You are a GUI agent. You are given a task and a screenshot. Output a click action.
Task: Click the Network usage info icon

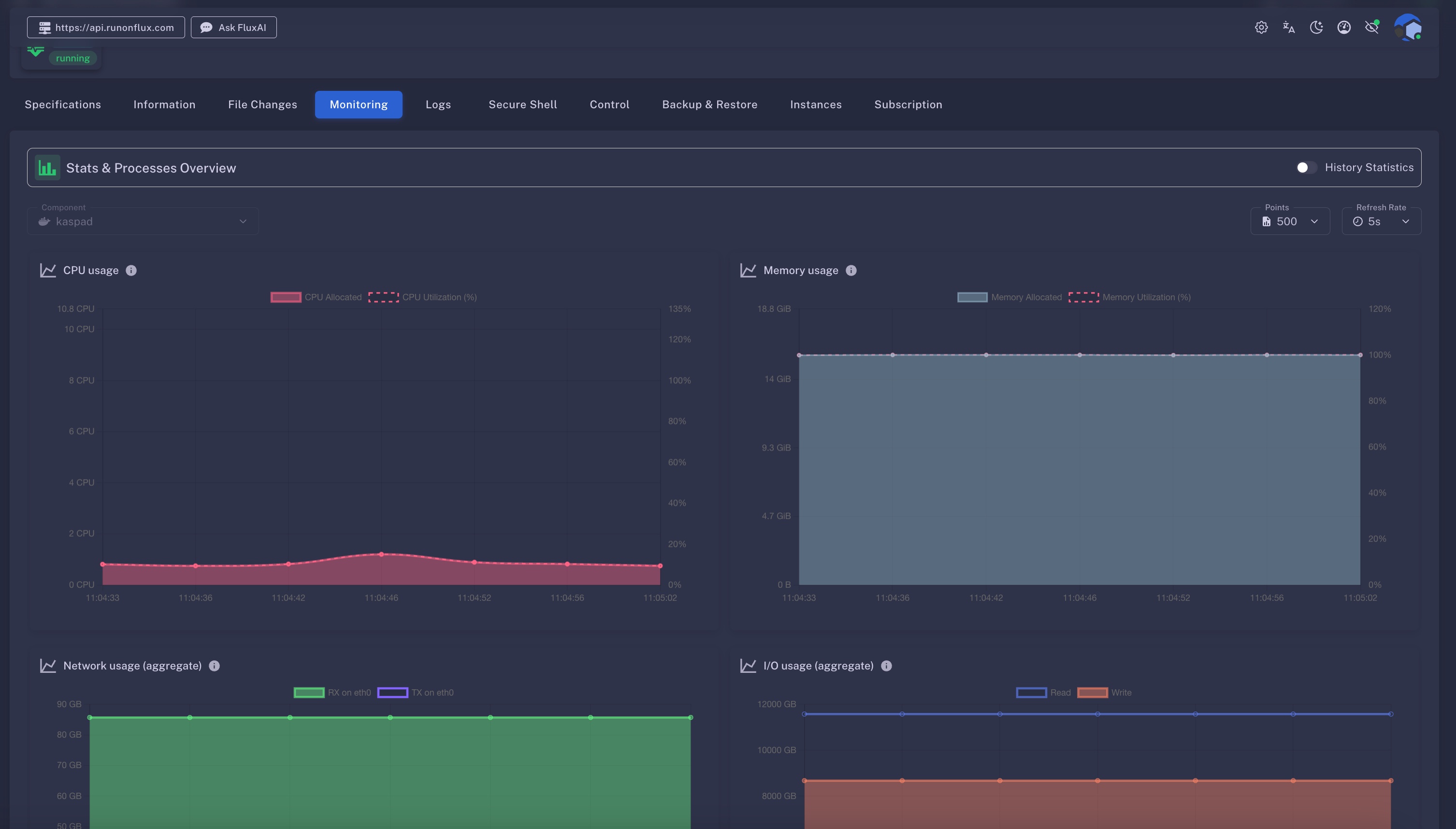point(214,666)
